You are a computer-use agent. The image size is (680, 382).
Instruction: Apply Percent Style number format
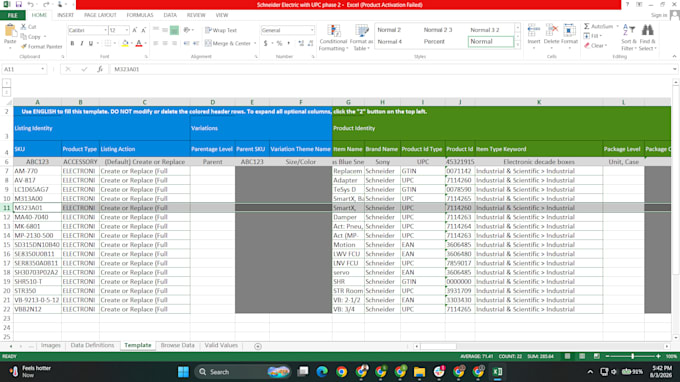(279, 43)
